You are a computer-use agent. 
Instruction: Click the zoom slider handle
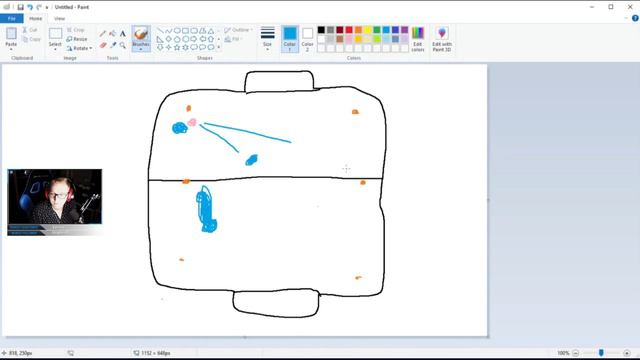[x=601, y=353]
